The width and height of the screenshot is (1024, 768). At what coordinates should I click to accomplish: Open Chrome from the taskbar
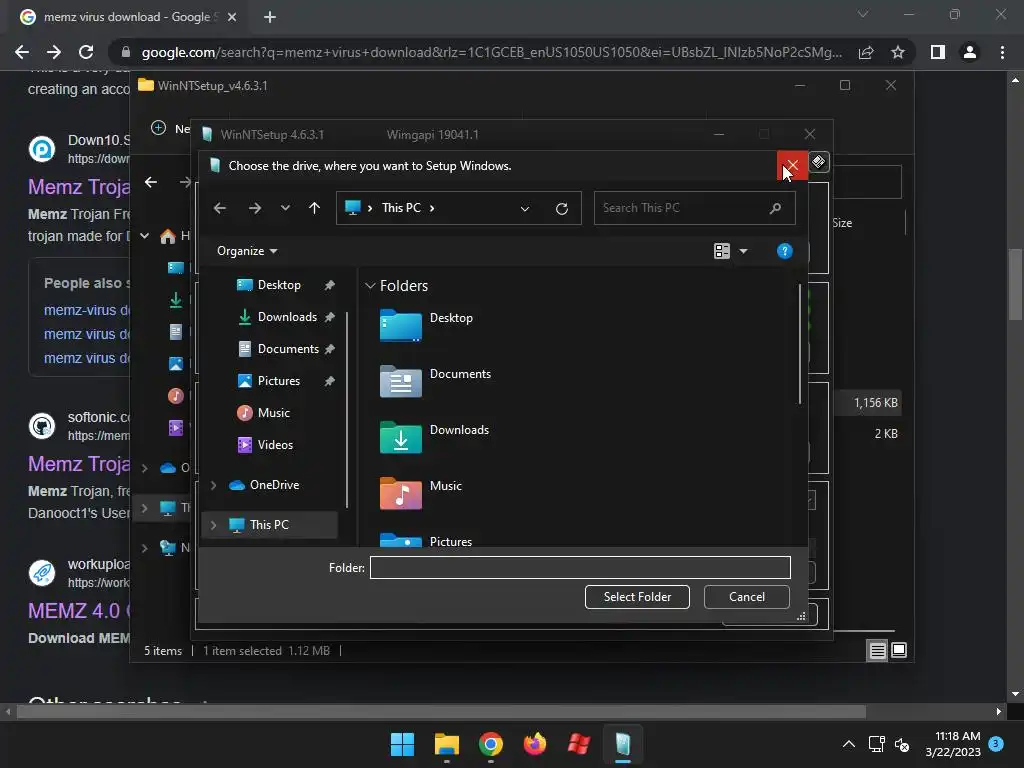[x=490, y=744]
